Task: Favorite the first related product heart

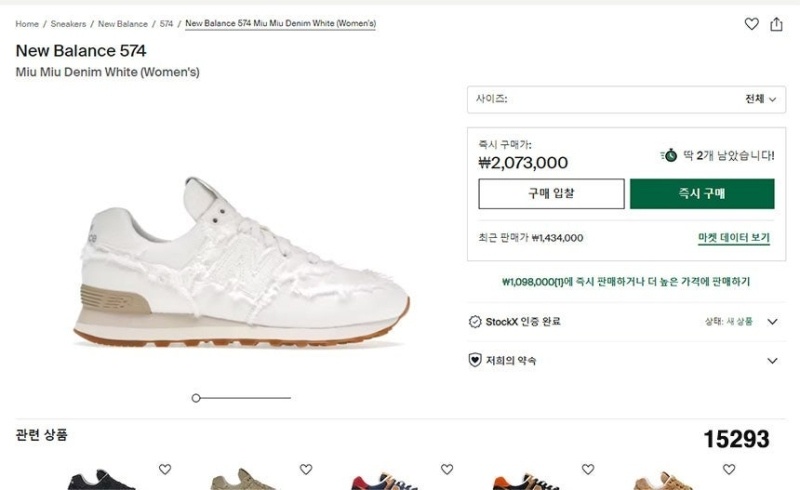Action: (165, 469)
